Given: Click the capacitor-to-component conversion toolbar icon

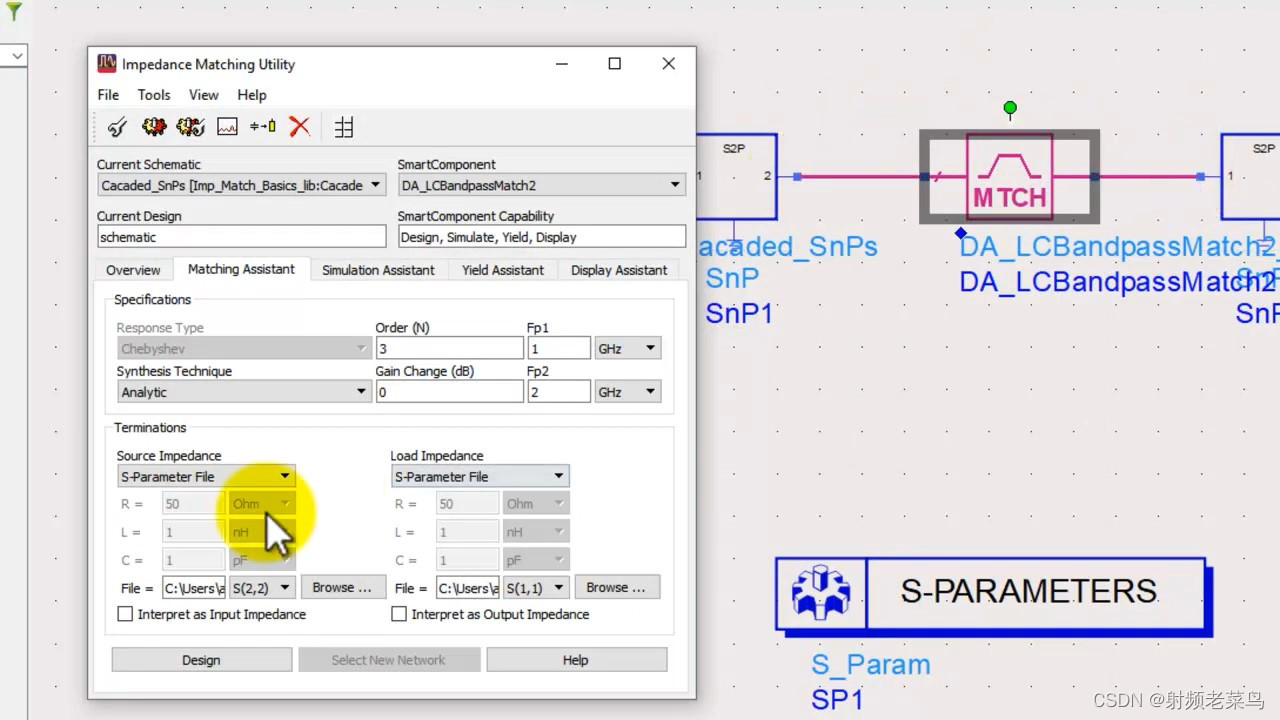Looking at the screenshot, I should click(263, 127).
